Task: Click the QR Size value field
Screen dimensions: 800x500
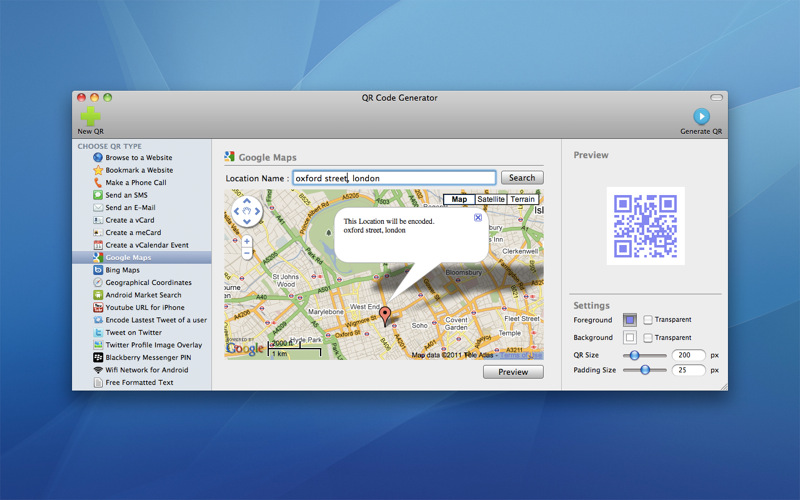Action: tap(688, 355)
